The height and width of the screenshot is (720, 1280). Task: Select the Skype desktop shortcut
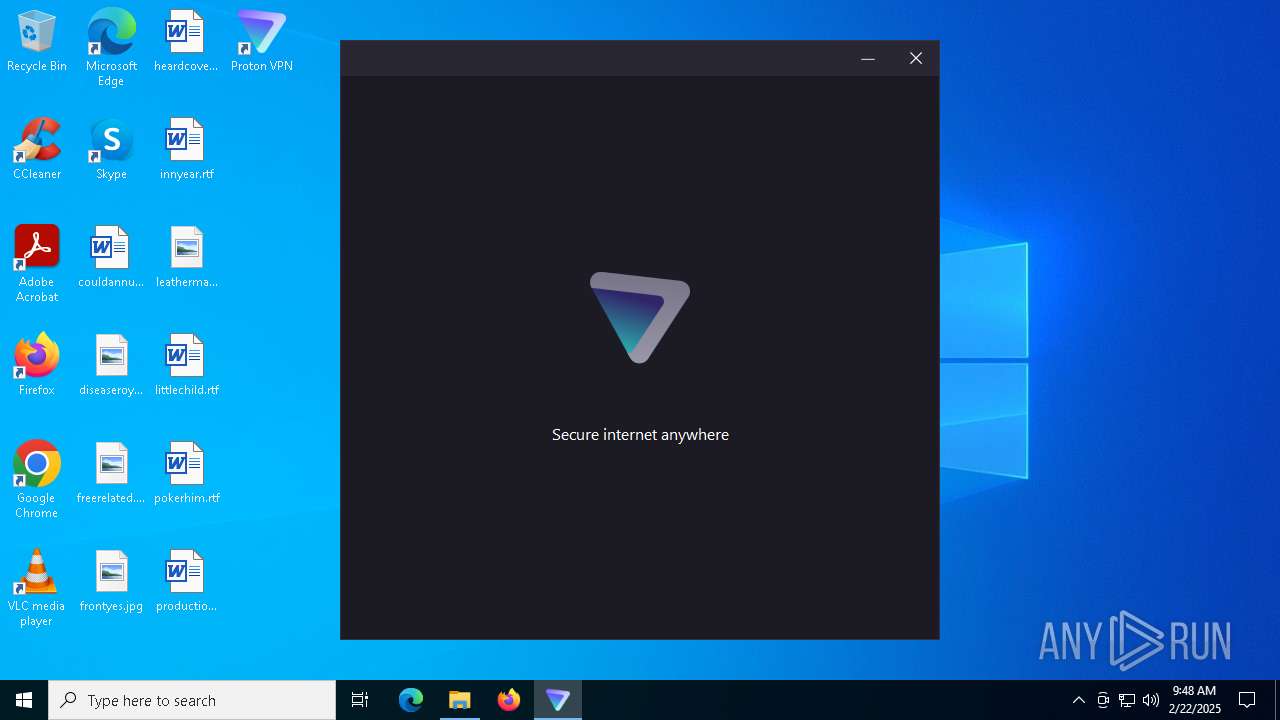pyautogui.click(x=111, y=149)
